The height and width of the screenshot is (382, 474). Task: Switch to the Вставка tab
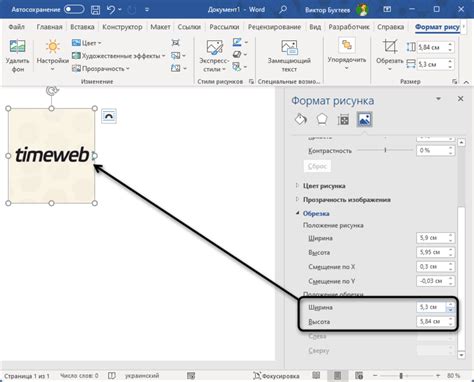coord(82,27)
